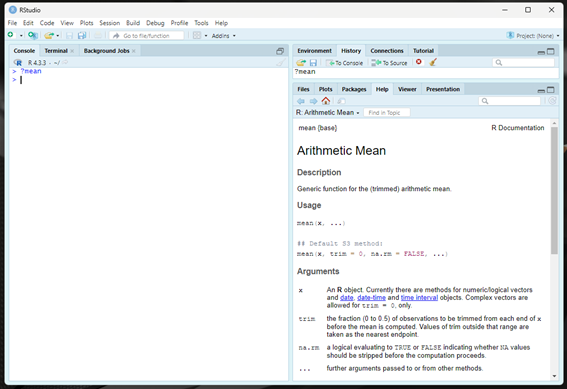The image size is (567, 389).
Task: Maximize the History pane
Action: (550, 51)
